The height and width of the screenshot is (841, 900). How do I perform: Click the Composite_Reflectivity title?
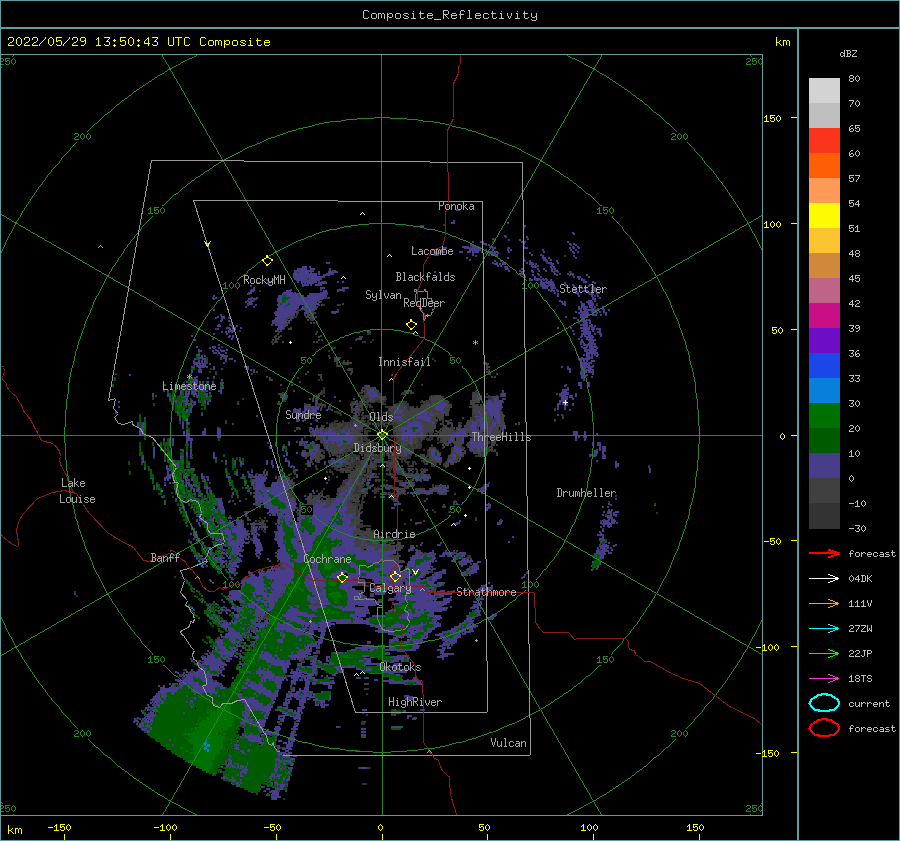pyautogui.click(x=450, y=15)
